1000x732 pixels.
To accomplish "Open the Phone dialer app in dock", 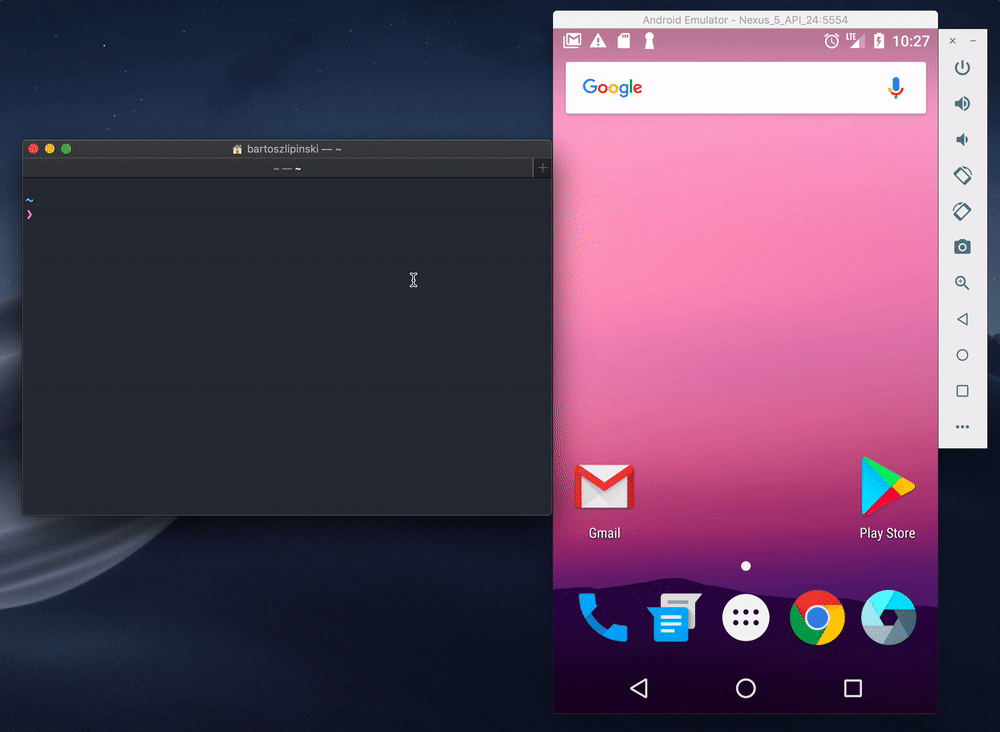I will 603,617.
